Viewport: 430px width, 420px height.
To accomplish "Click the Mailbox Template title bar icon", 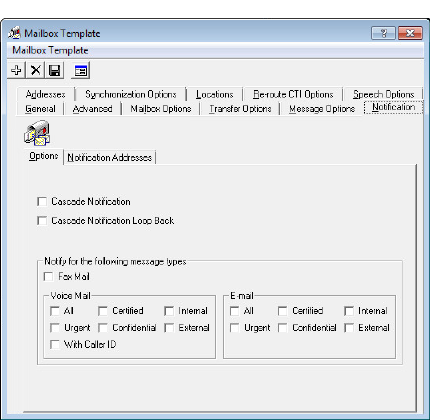I will click(15, 33).
